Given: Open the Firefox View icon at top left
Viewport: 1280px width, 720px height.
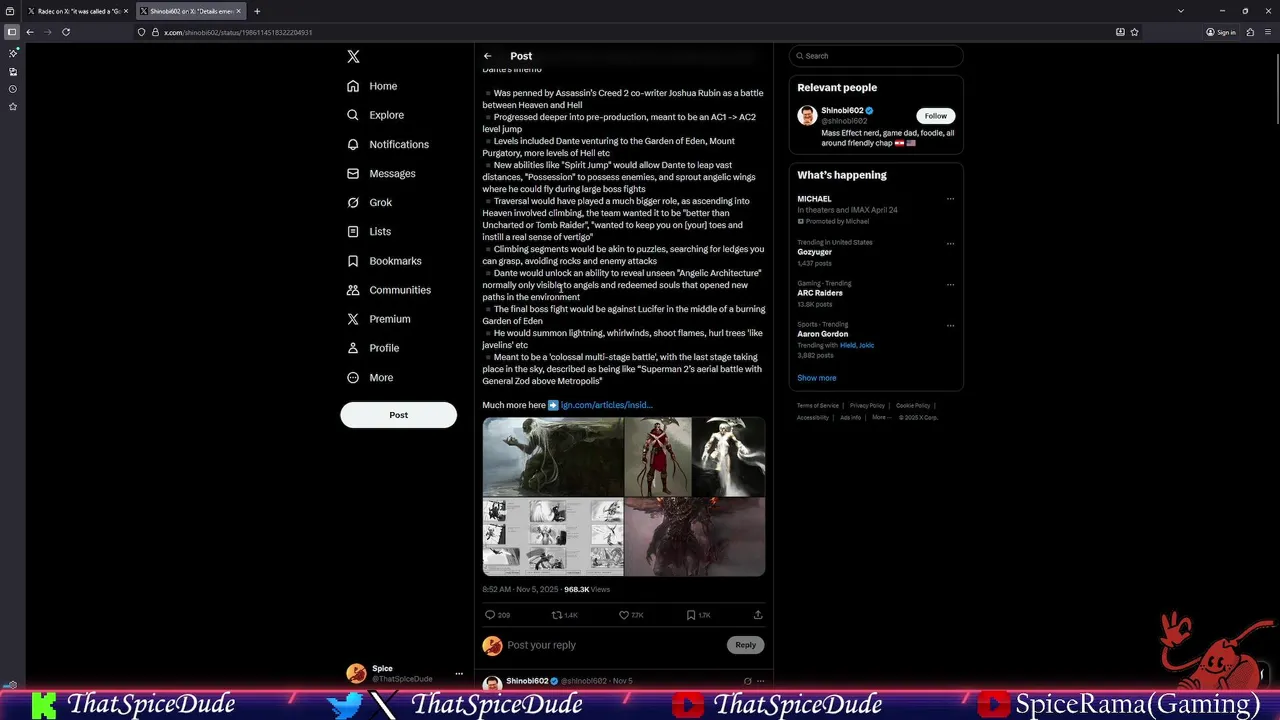Looking at the screenshot, I should click(10, 11).
